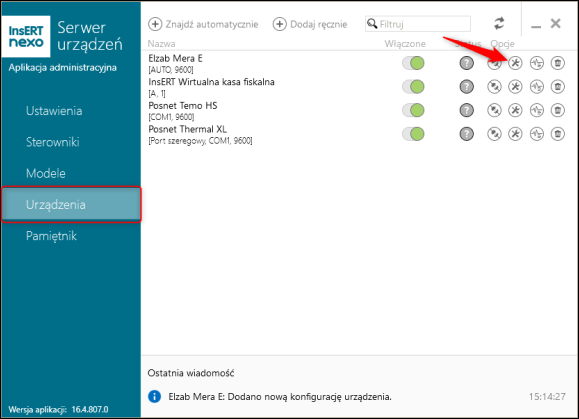
Task: Click the Opcje column header
Action: pyautogui.click(x=503, y=44)
